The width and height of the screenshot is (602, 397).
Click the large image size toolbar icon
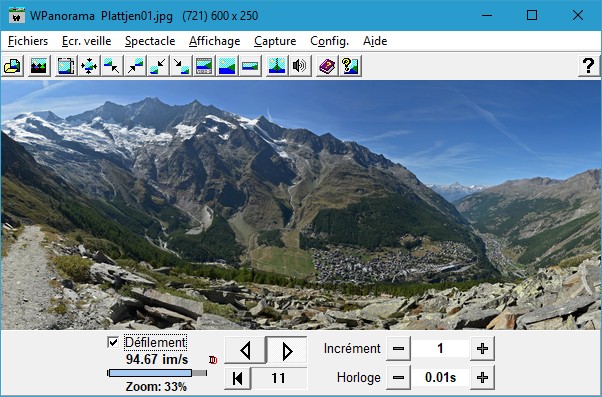[x=227, y=66]
